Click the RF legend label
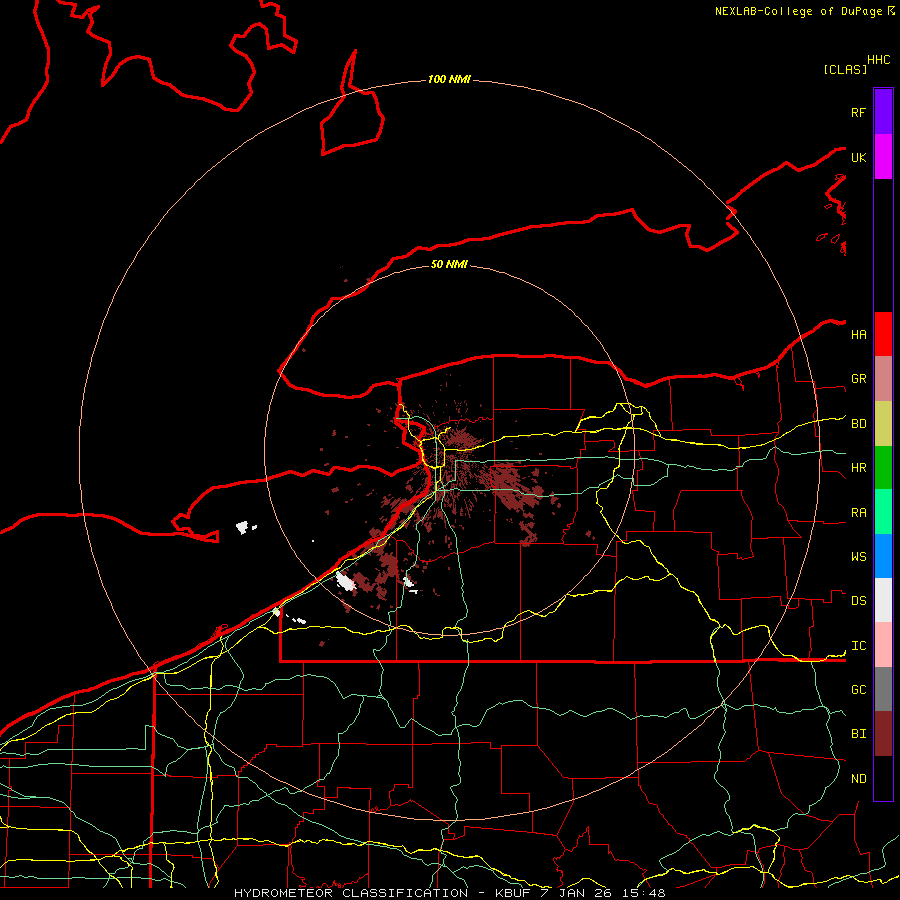Viewport: 900px width, 900px height. click(858, 112)
